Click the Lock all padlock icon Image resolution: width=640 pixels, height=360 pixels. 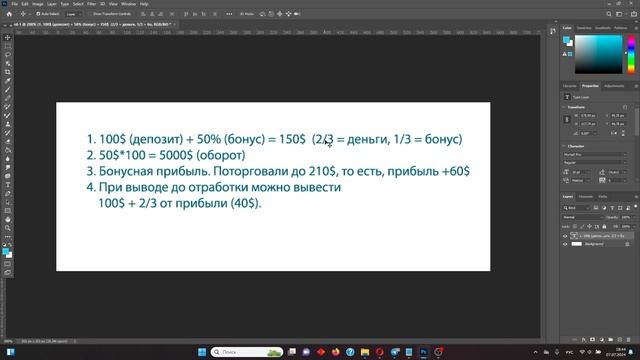coord(604,227)
